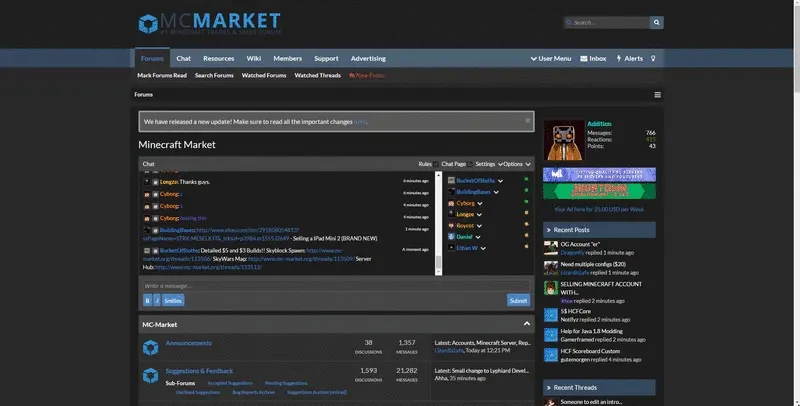Click the chat box vertical scrollbar
This screenshot has height=406, width=800.
click(438, 223)
